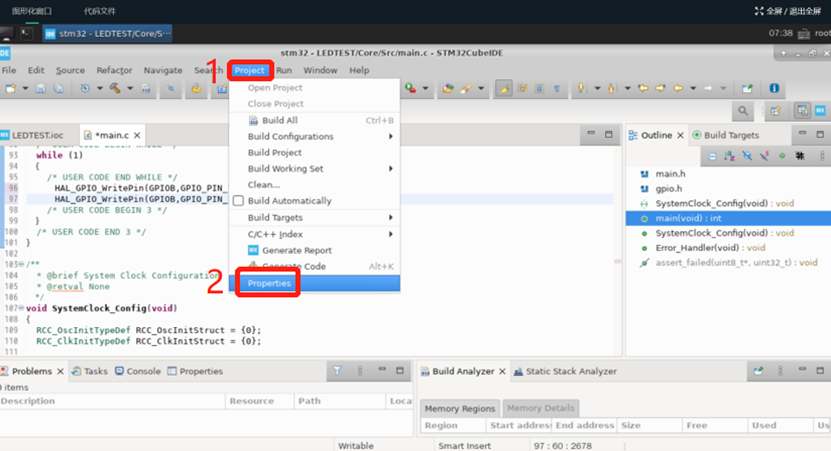Expand Build Configurations submenu arrow

point(391,136)
